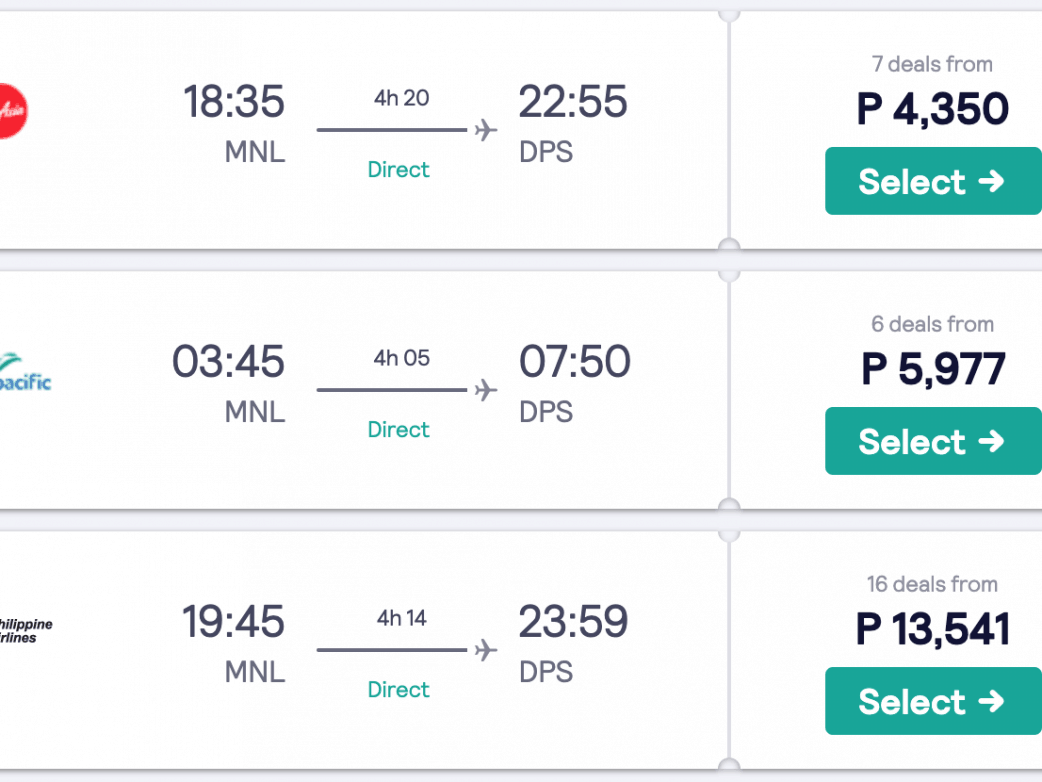1042x782 pixels.
Task: Open the "16 deals from" label
Action: pos(932,584)
